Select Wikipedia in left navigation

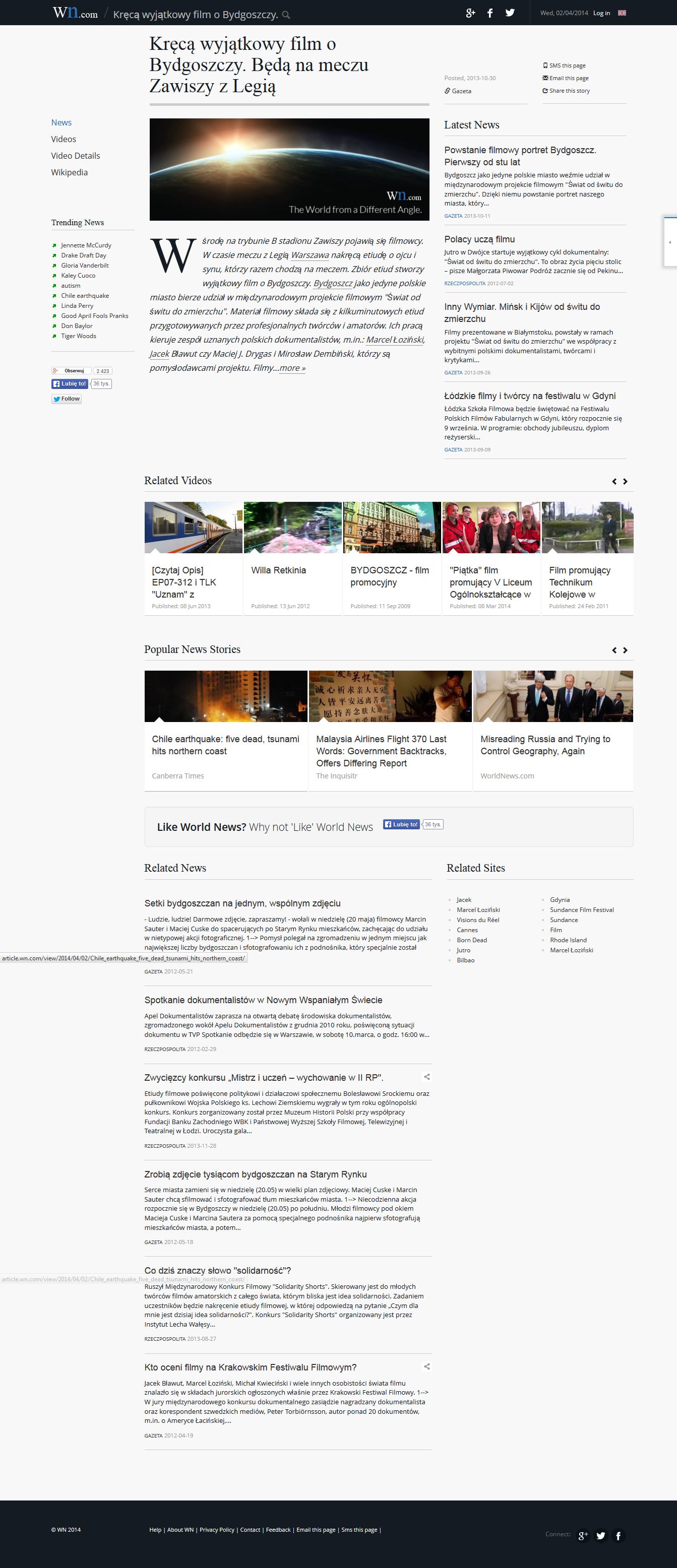(x=70, y=172)
